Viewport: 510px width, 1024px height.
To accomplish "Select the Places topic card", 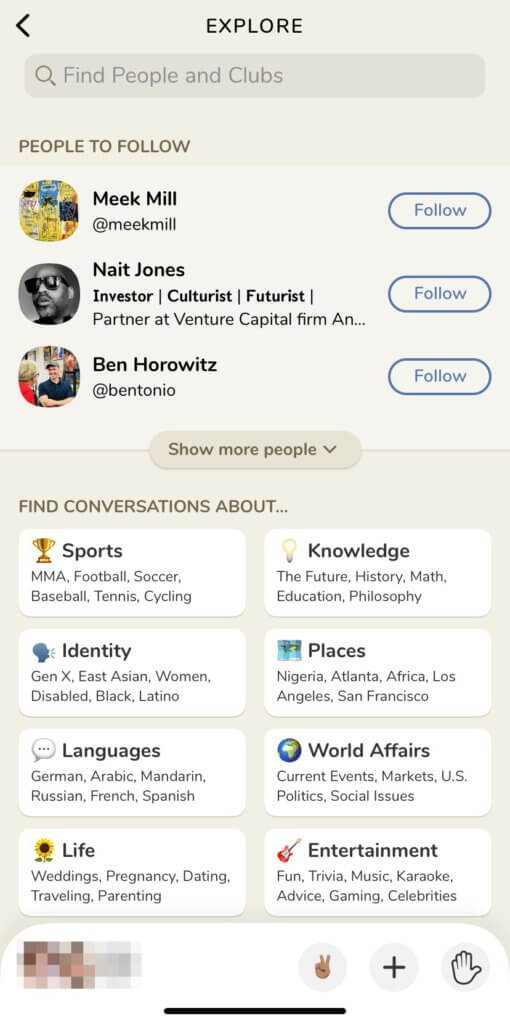I will pyautogui.click(x=377, y=673).
